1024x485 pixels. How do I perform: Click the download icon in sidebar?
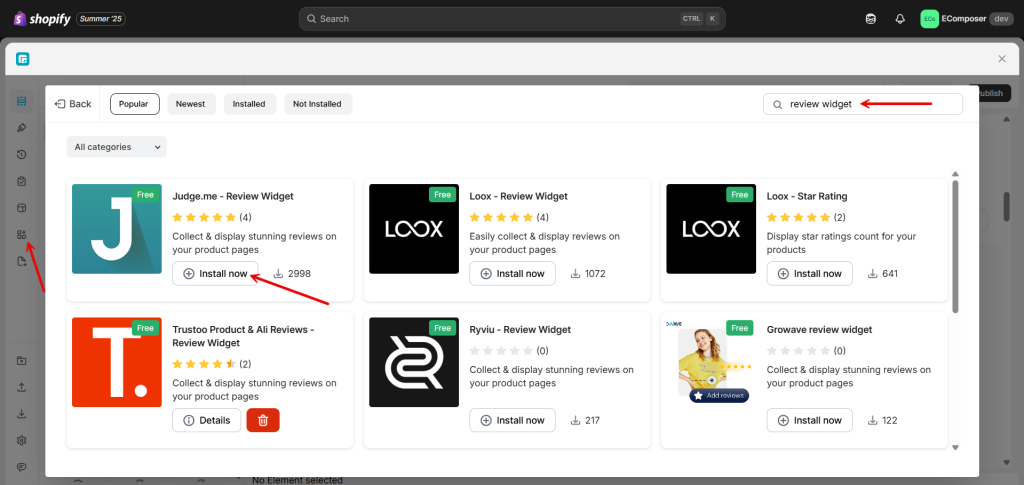pyautogui.click(x=22, y=414)
